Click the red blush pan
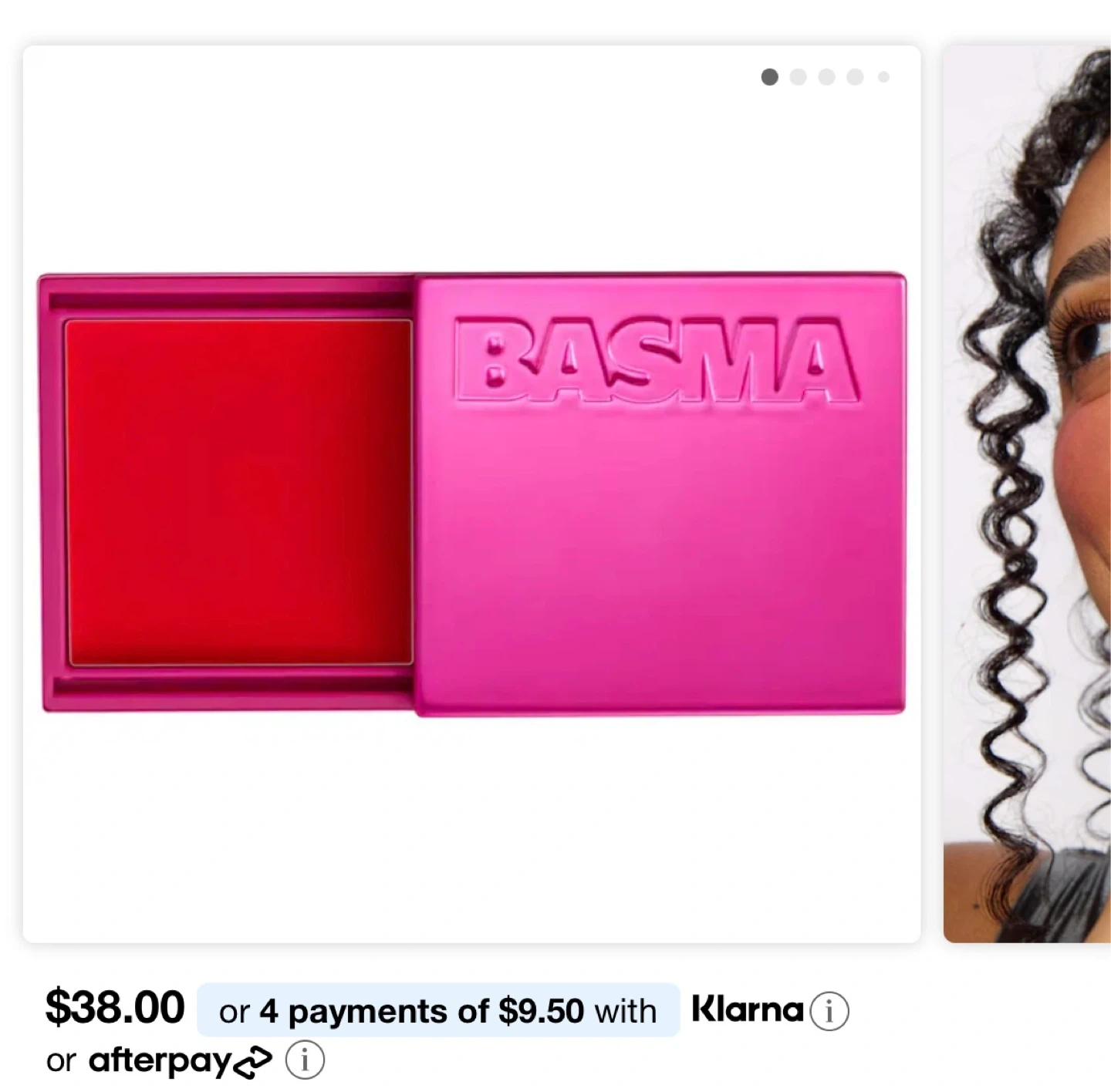Image resolution: width=1111 pixels, height=1092 pixels. coord(239,492)
